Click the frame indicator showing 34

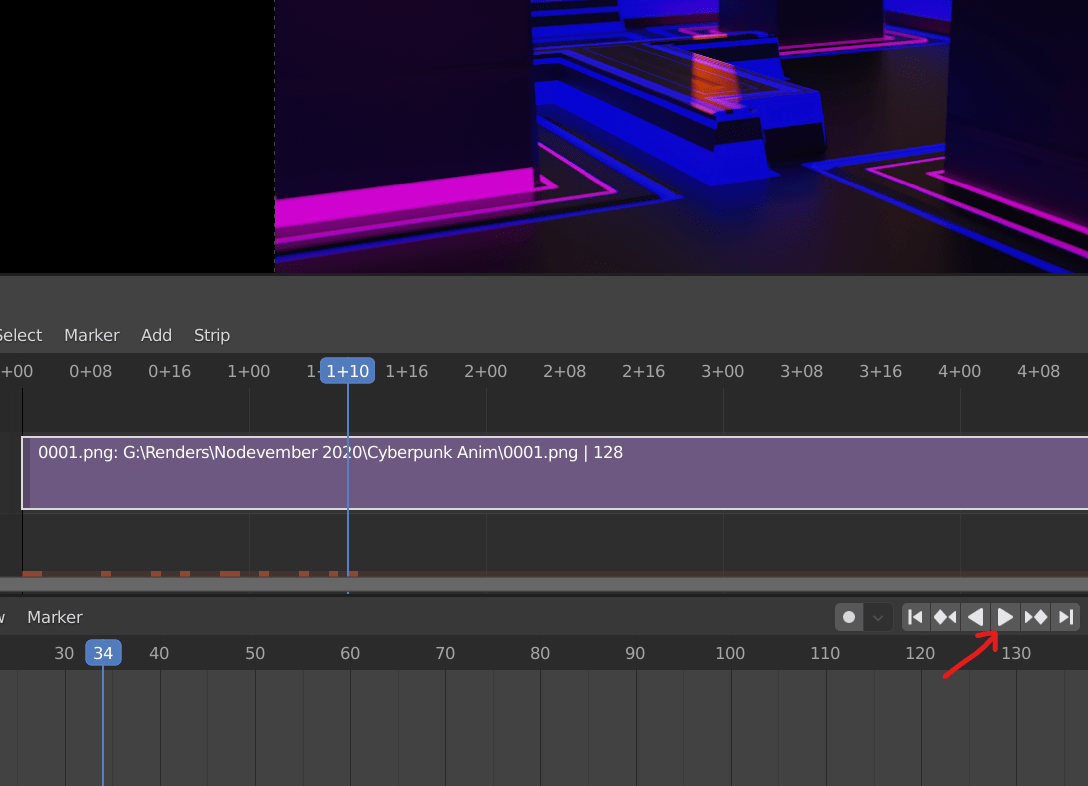[103, 652]
